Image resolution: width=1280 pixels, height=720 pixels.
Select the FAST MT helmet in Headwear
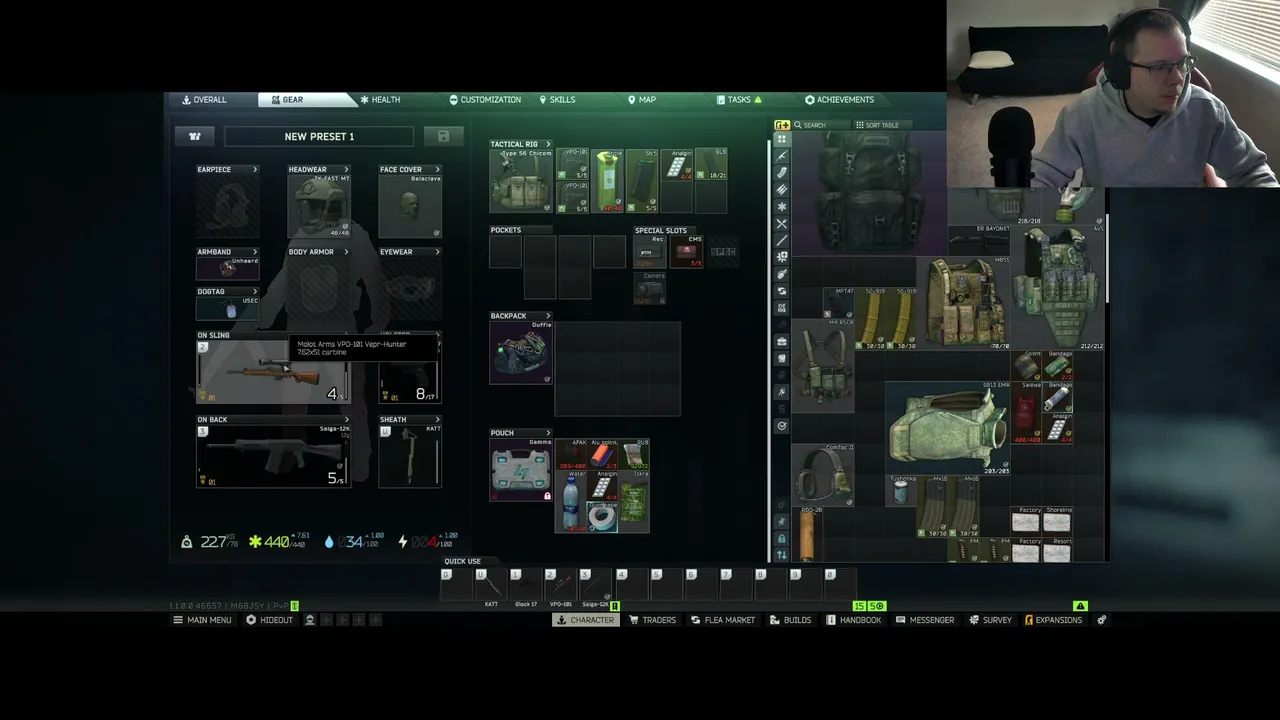click(319, 206)
